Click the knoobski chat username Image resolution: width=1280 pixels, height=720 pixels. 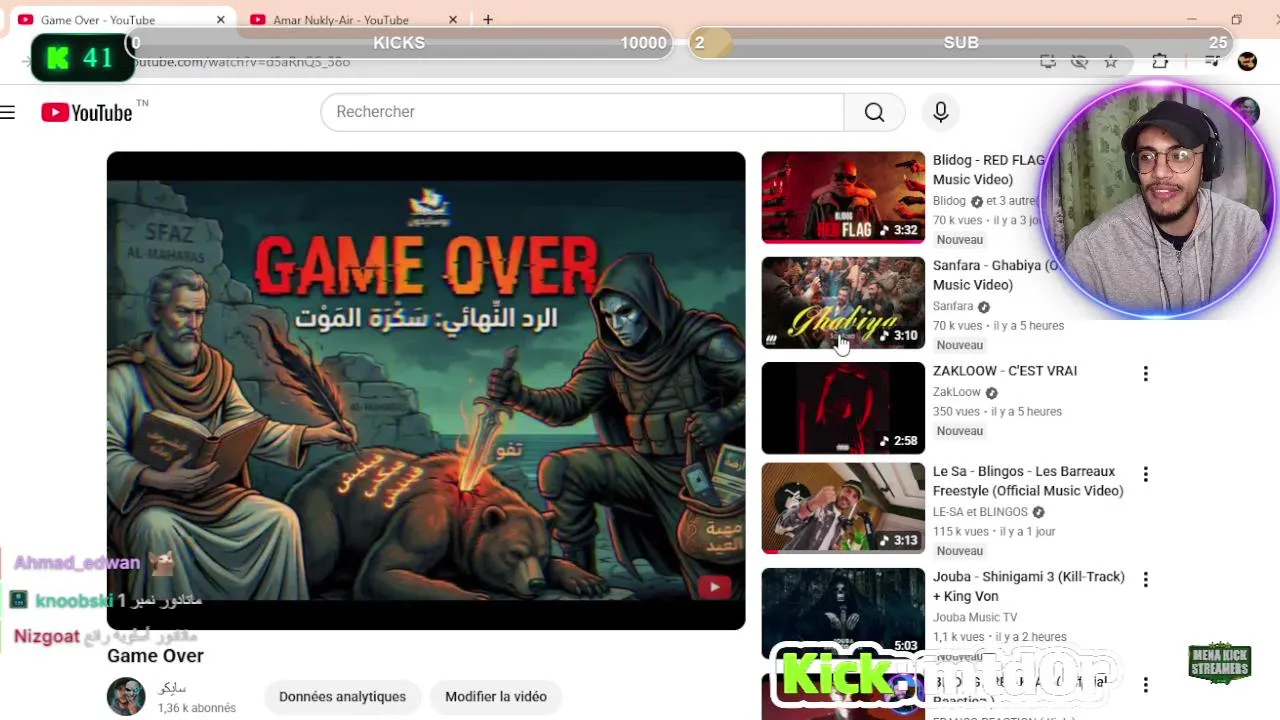(x=74, y=600)
